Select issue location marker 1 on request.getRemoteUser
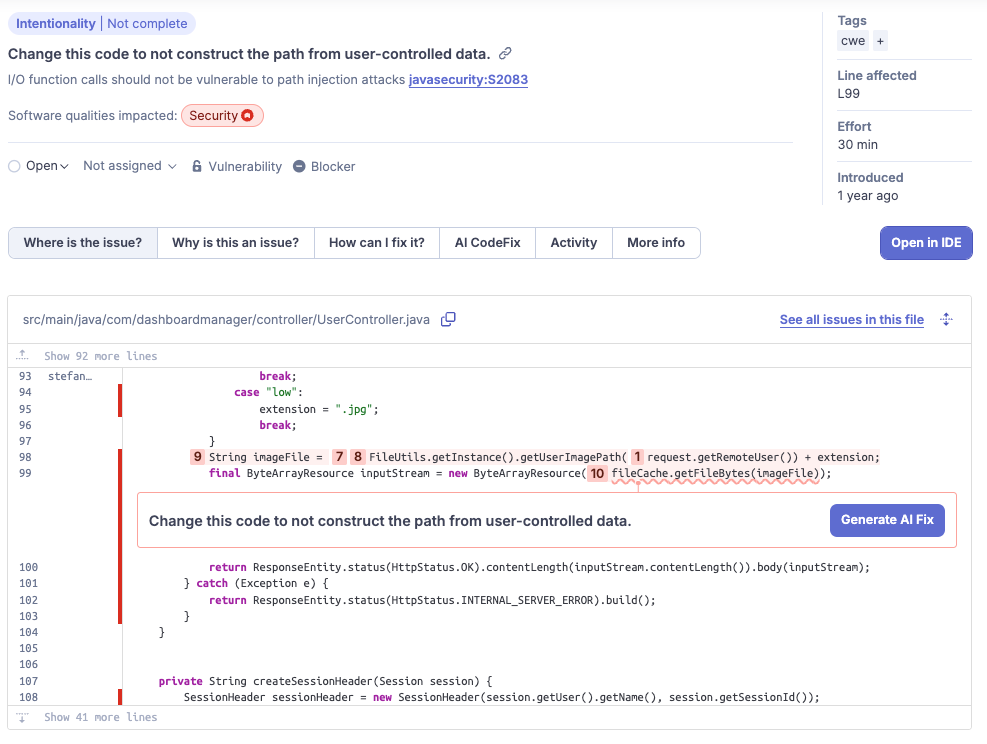The height and width of the screenshot is (744, 987). tap(637, 457)
